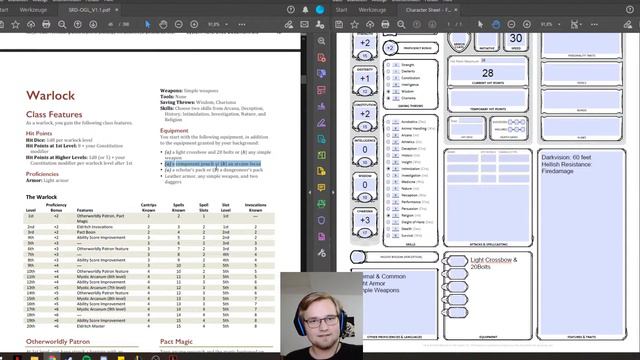Click Features & Traits box with Darkvision text

point(582,242)
